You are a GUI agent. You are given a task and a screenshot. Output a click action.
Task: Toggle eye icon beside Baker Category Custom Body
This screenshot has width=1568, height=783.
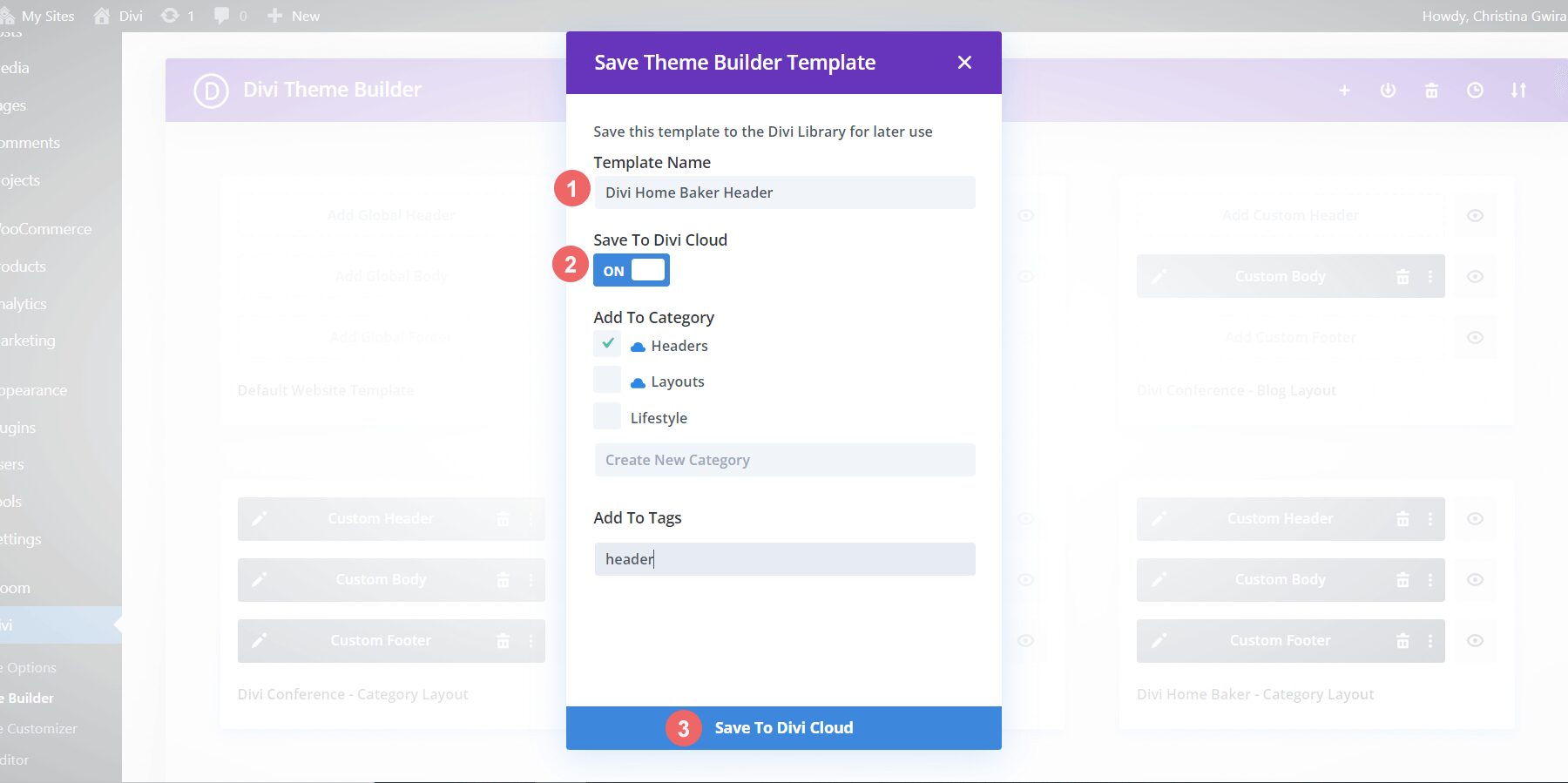click(x=1475, y=579)
